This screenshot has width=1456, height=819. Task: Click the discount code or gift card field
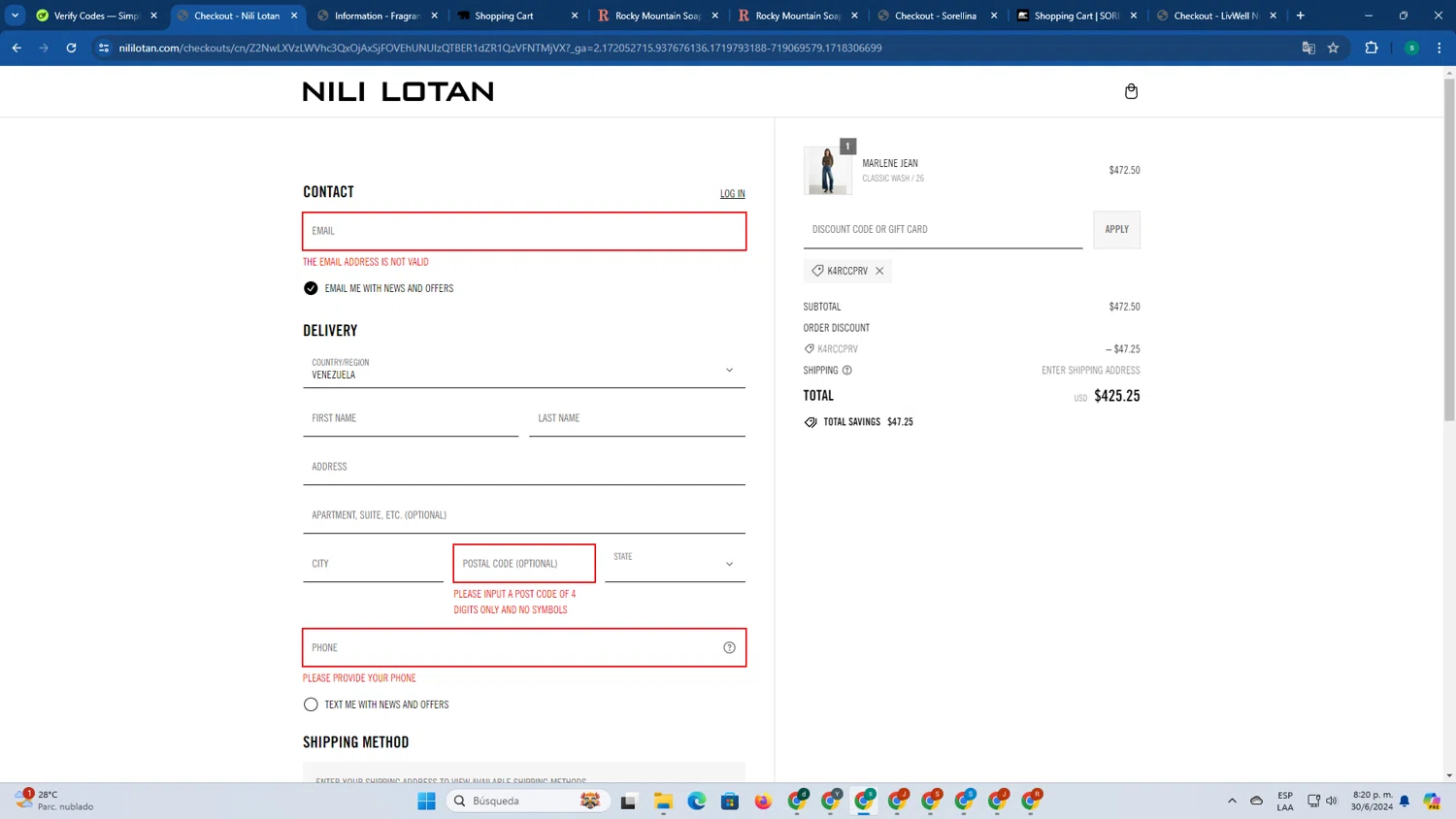pyautogui.click(x=943, y=230)
